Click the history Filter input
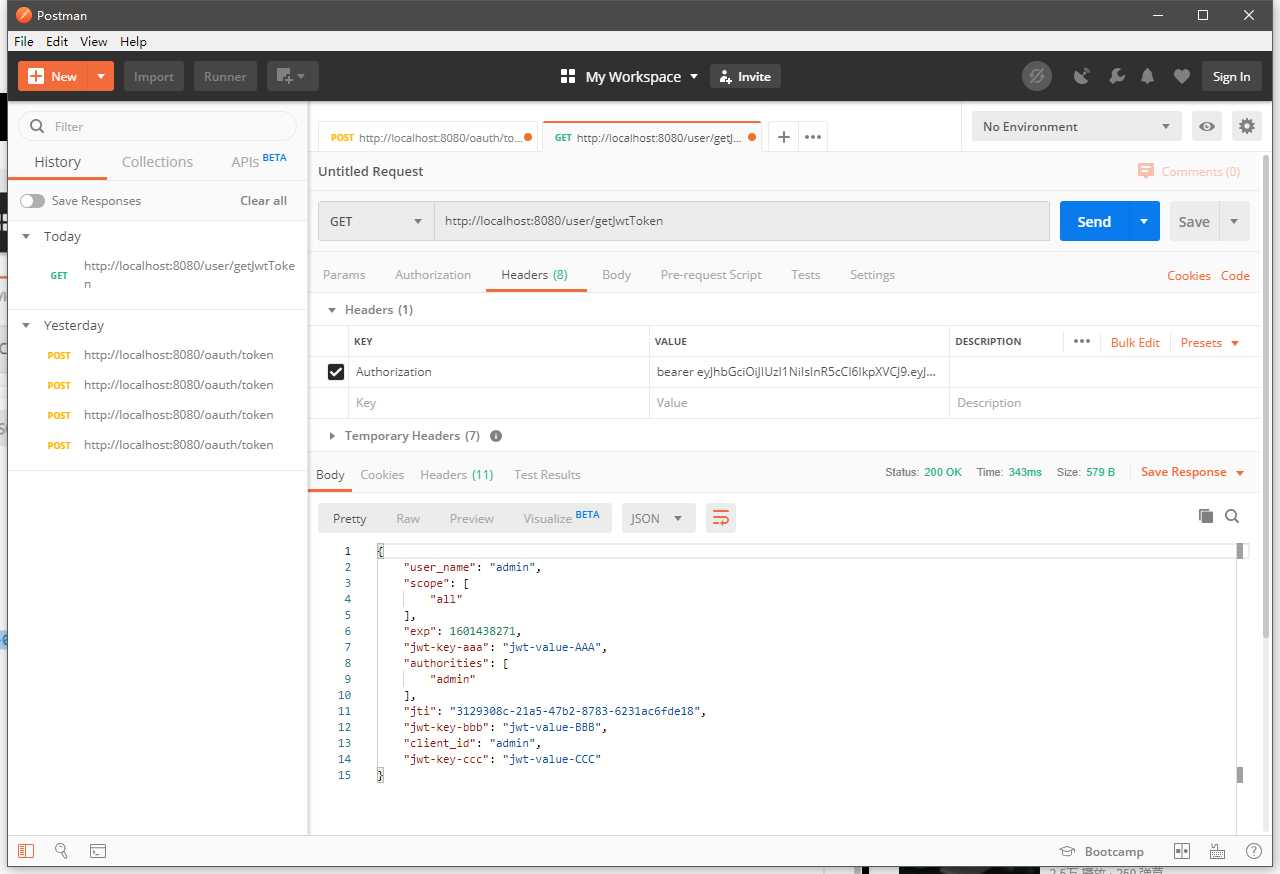 (158, 126)
